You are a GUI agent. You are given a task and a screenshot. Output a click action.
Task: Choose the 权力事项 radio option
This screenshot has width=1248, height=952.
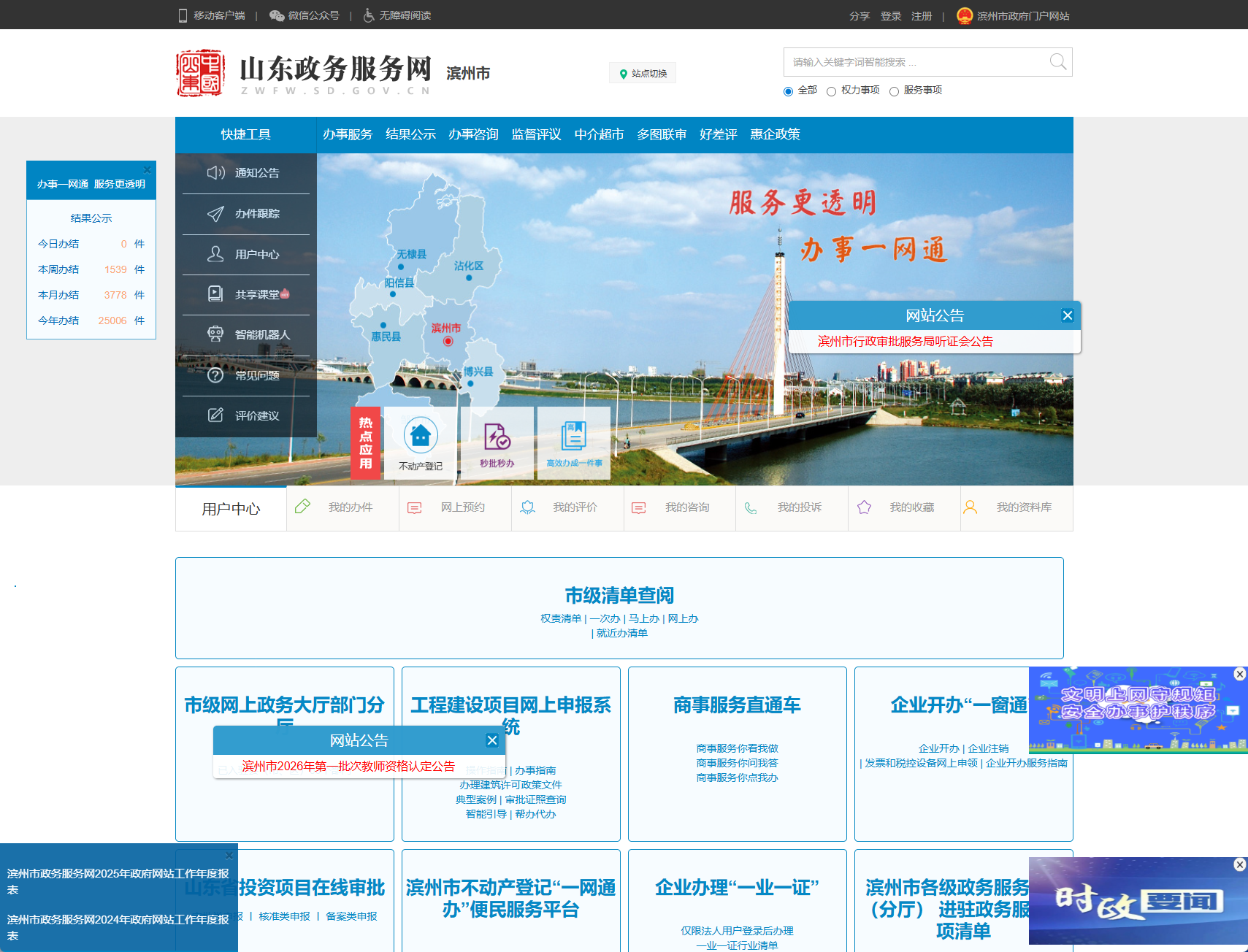[x=832, y=91]
